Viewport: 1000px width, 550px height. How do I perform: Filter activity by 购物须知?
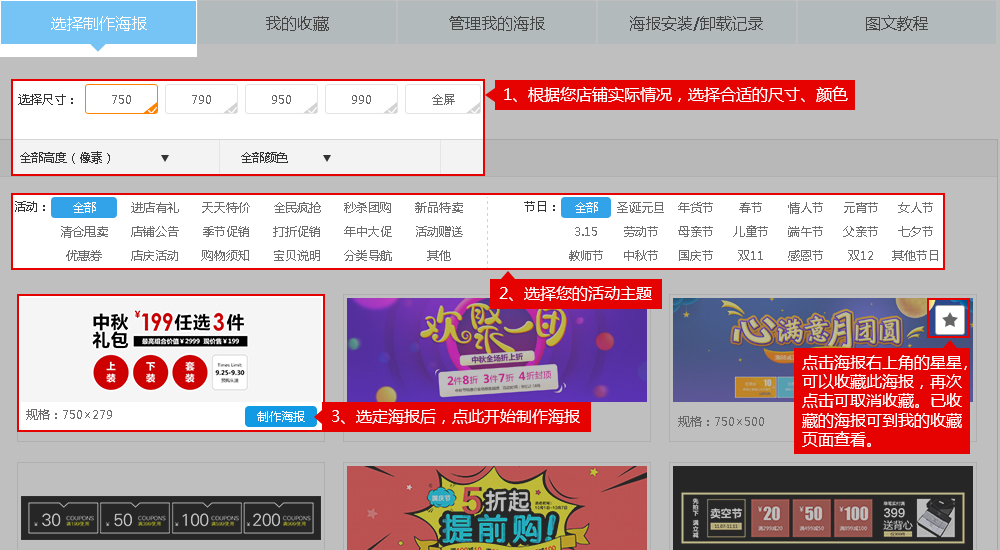[226, 256]
